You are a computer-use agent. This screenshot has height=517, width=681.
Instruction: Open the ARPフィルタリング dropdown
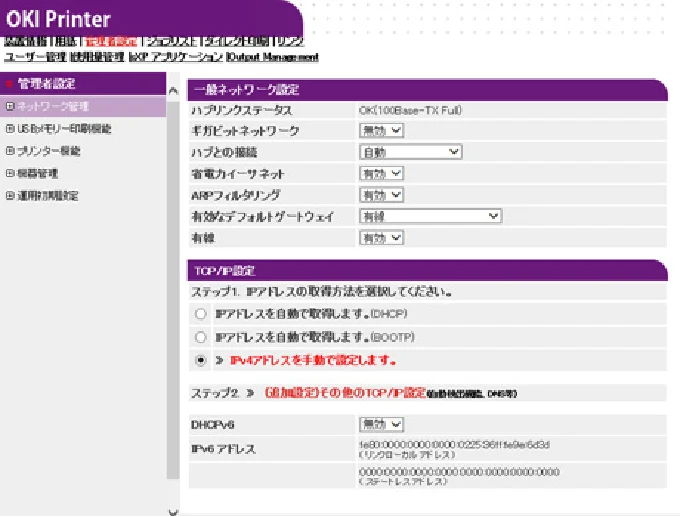381,195
